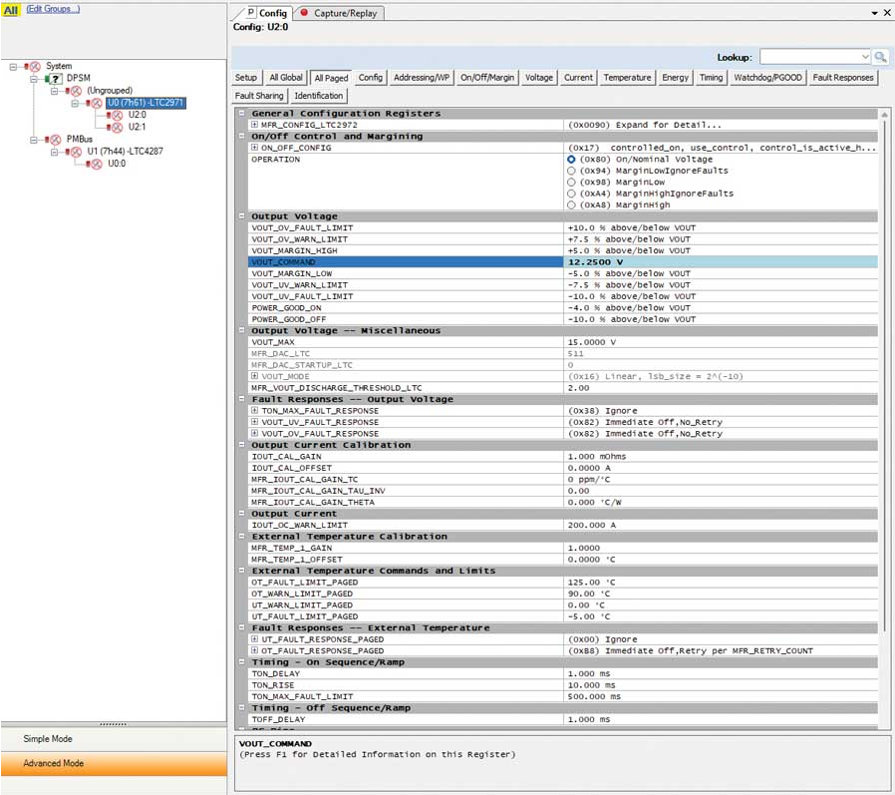Image resolution: width=895 pixels, height=795 pixels.
Task: Click the System node status icon
Action: tap(34, 67)
